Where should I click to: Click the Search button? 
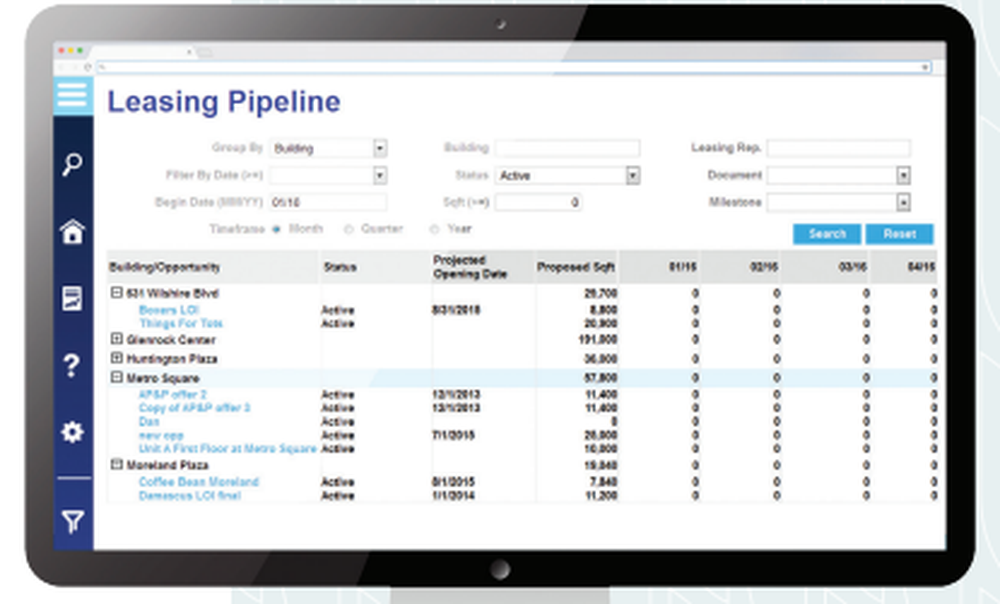coord(826,233)
